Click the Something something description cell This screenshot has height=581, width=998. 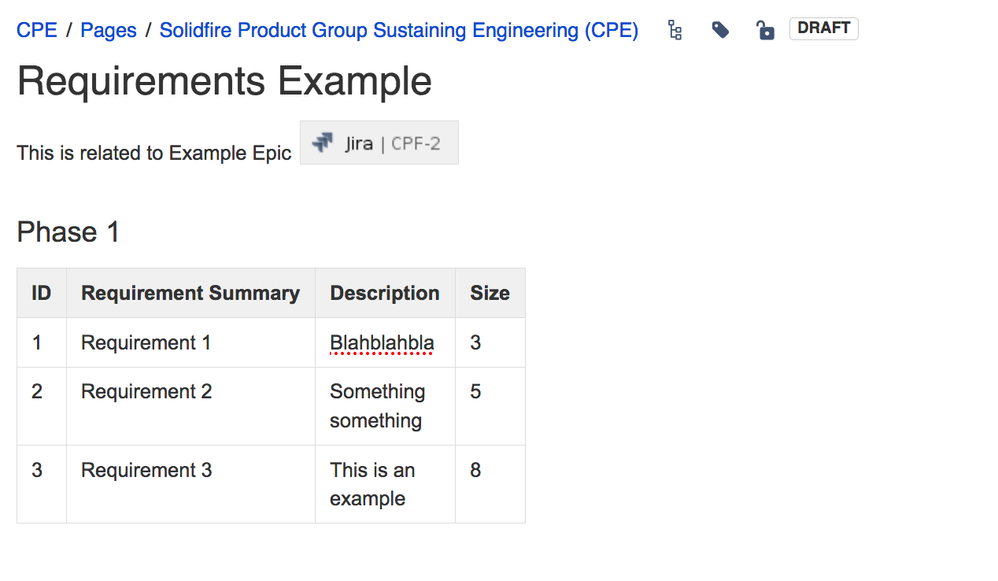tap(377, 406)
